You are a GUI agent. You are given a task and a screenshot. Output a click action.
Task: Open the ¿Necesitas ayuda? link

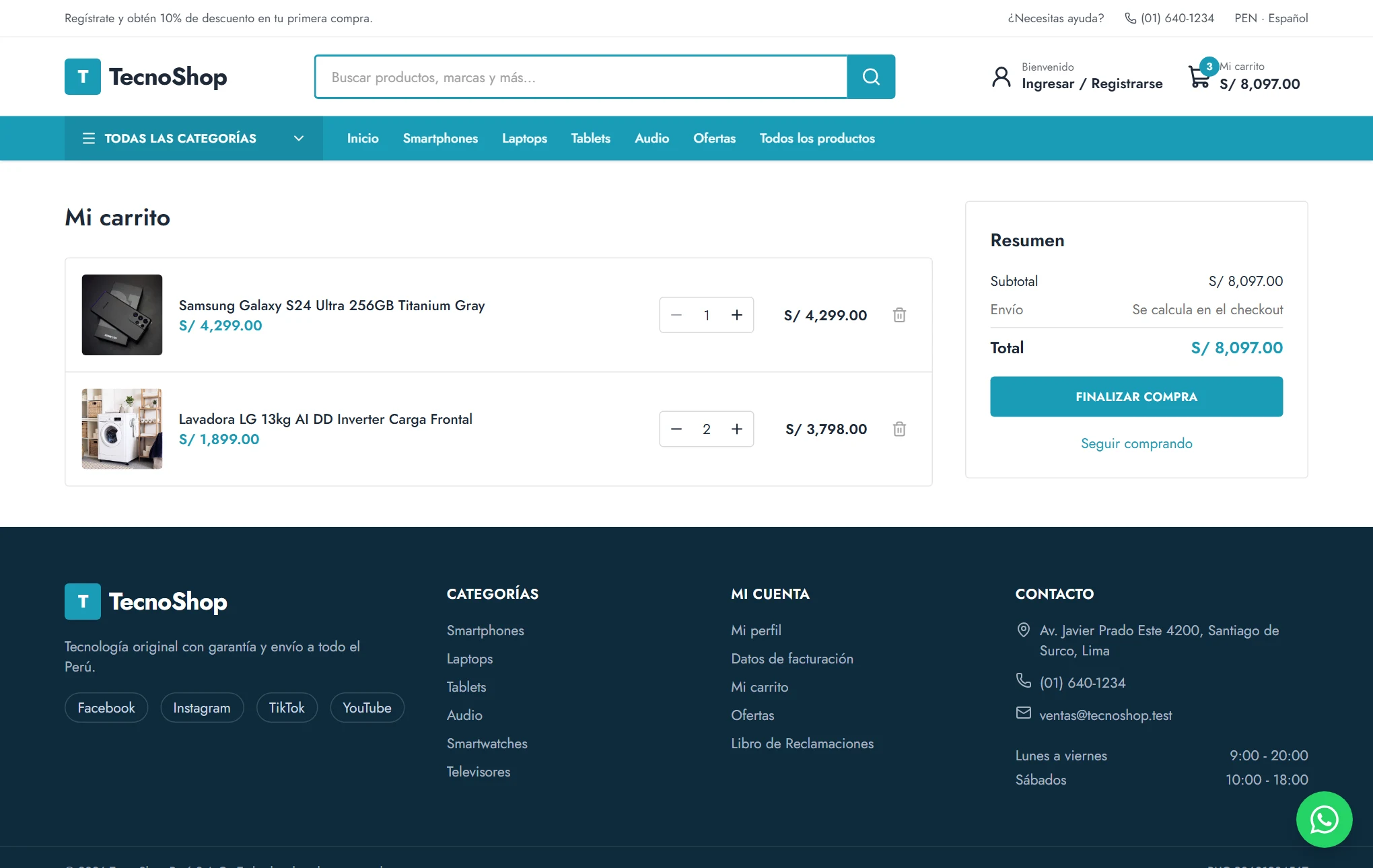(x=1055, y=18)
